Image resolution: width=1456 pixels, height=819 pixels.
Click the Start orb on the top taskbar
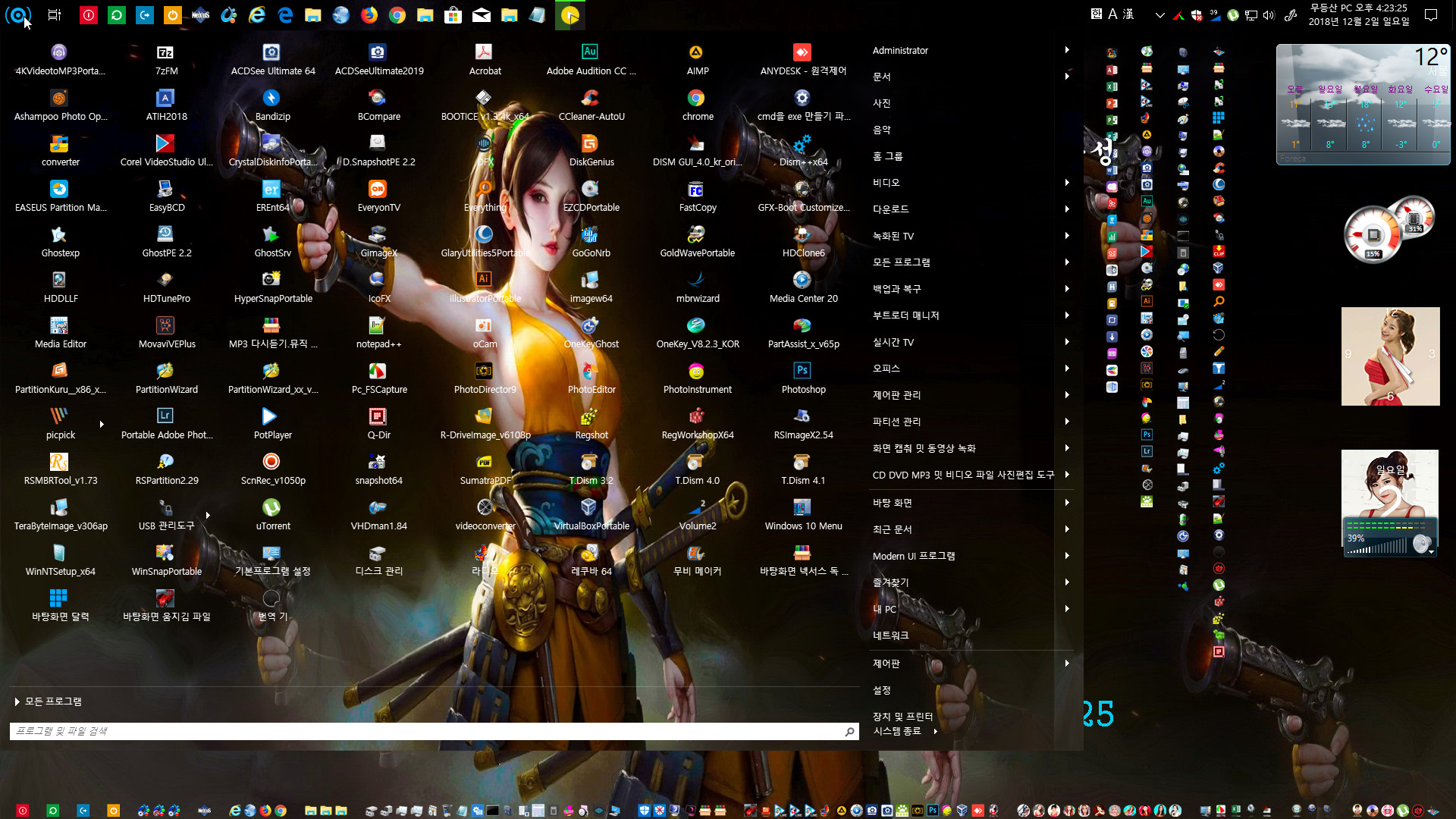[18, 14]
